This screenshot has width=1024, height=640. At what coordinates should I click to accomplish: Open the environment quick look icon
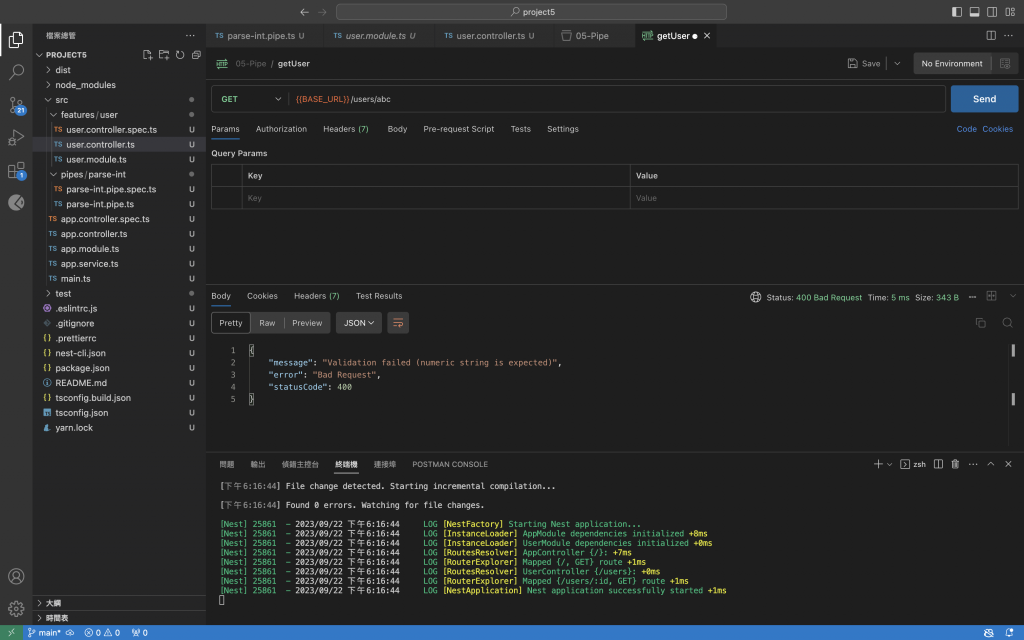click(x=1005, y=63)
